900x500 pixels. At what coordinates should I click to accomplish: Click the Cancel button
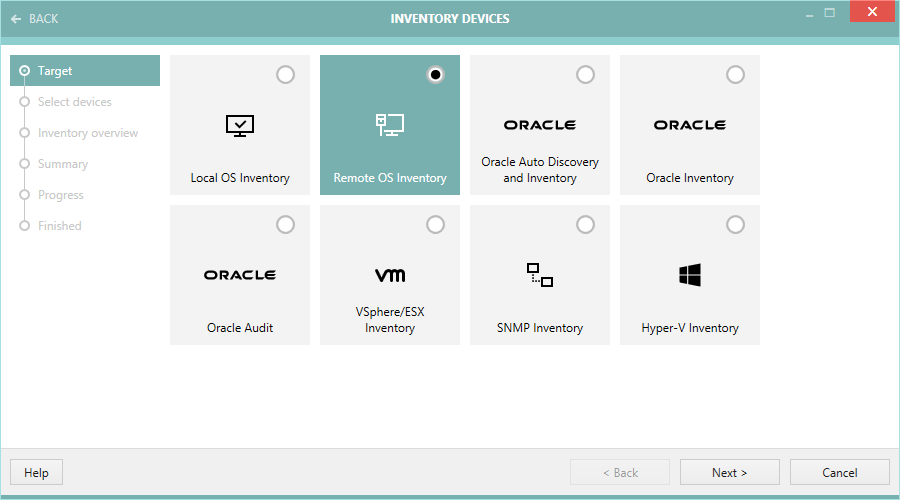point(840,473)
